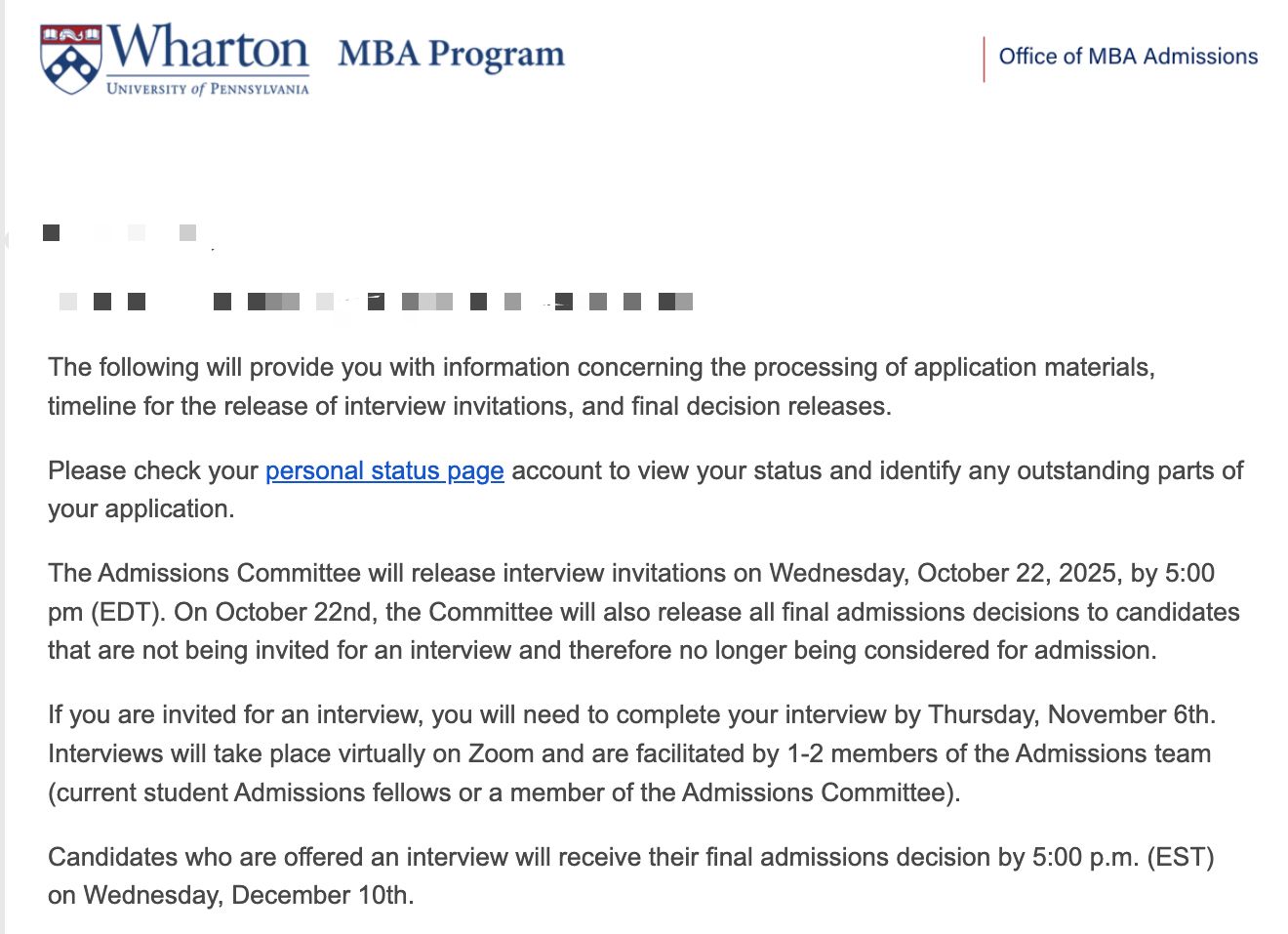This screenshot has height=934, width=1288.
Task: Click the "MBA Program" header title
Action: tap(451, 55)
